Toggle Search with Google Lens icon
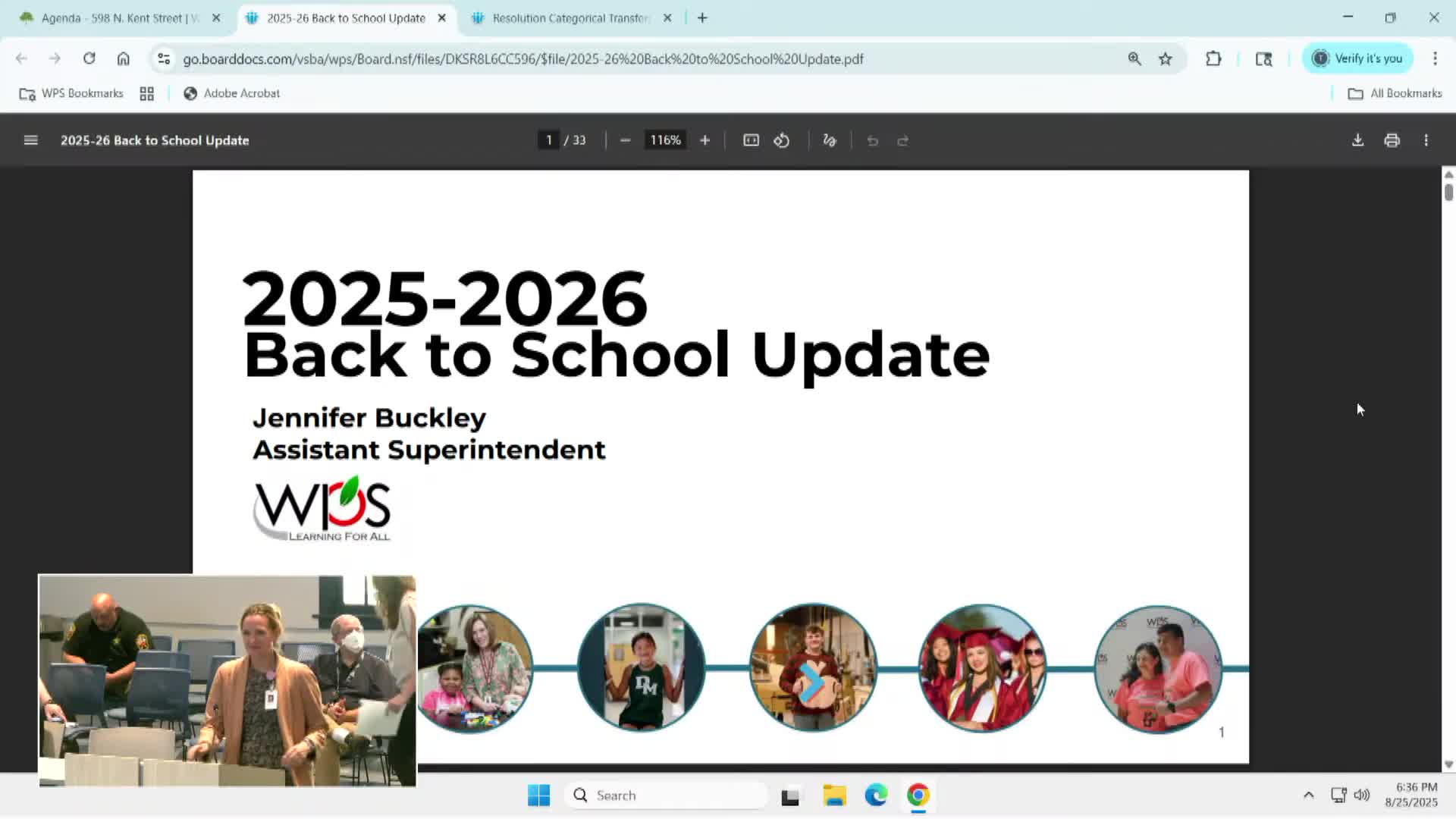 point(1264,58)
